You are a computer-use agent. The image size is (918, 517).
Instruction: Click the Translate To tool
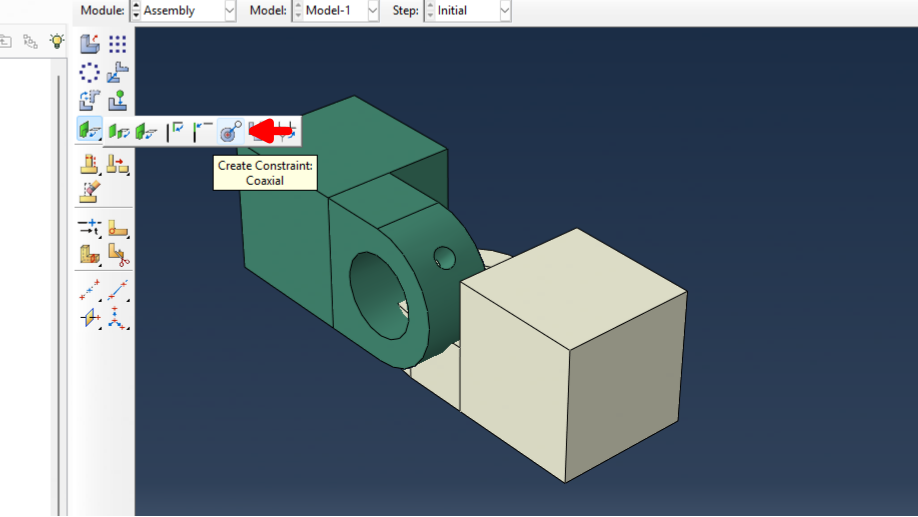[118, 100]
